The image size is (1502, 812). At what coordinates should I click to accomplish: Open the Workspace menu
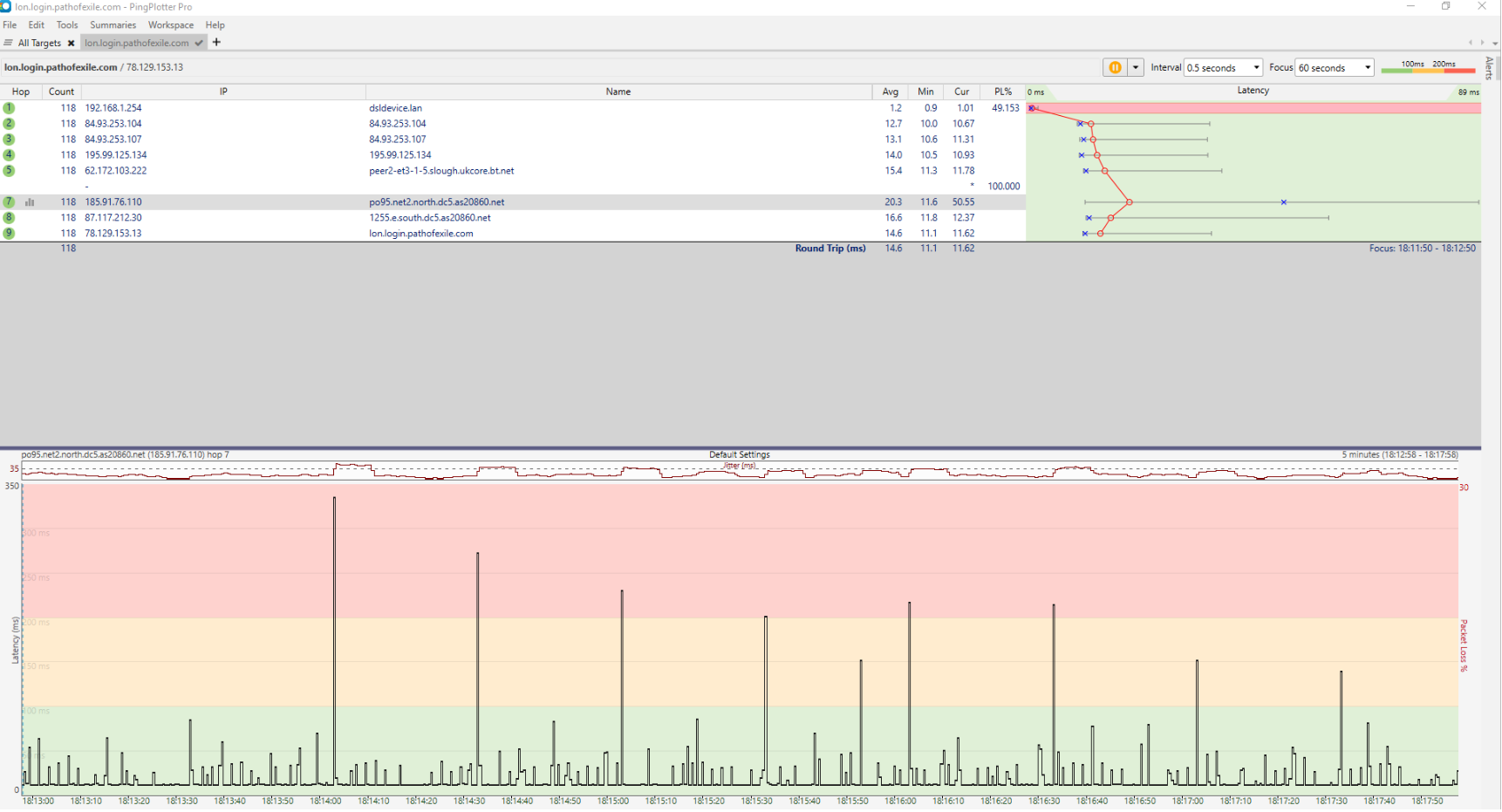coord(171,25)
